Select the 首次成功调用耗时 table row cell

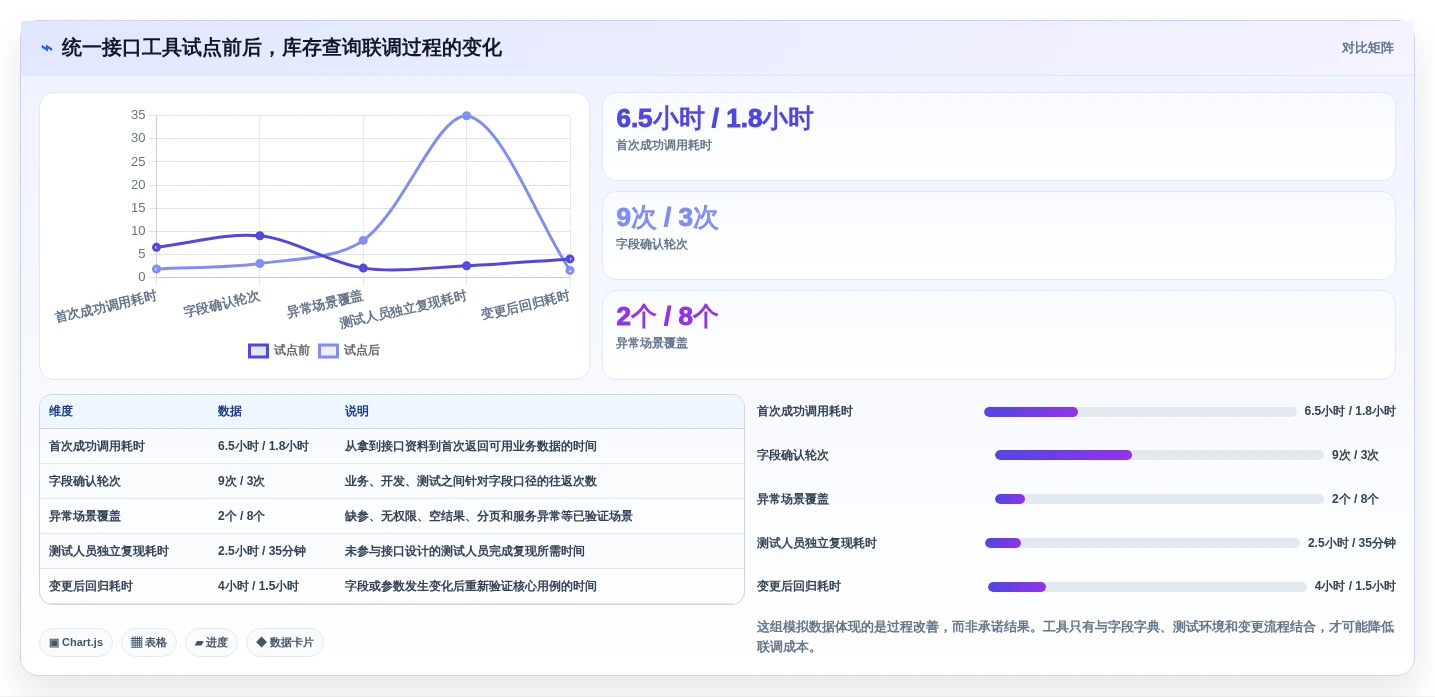point(97,447)
